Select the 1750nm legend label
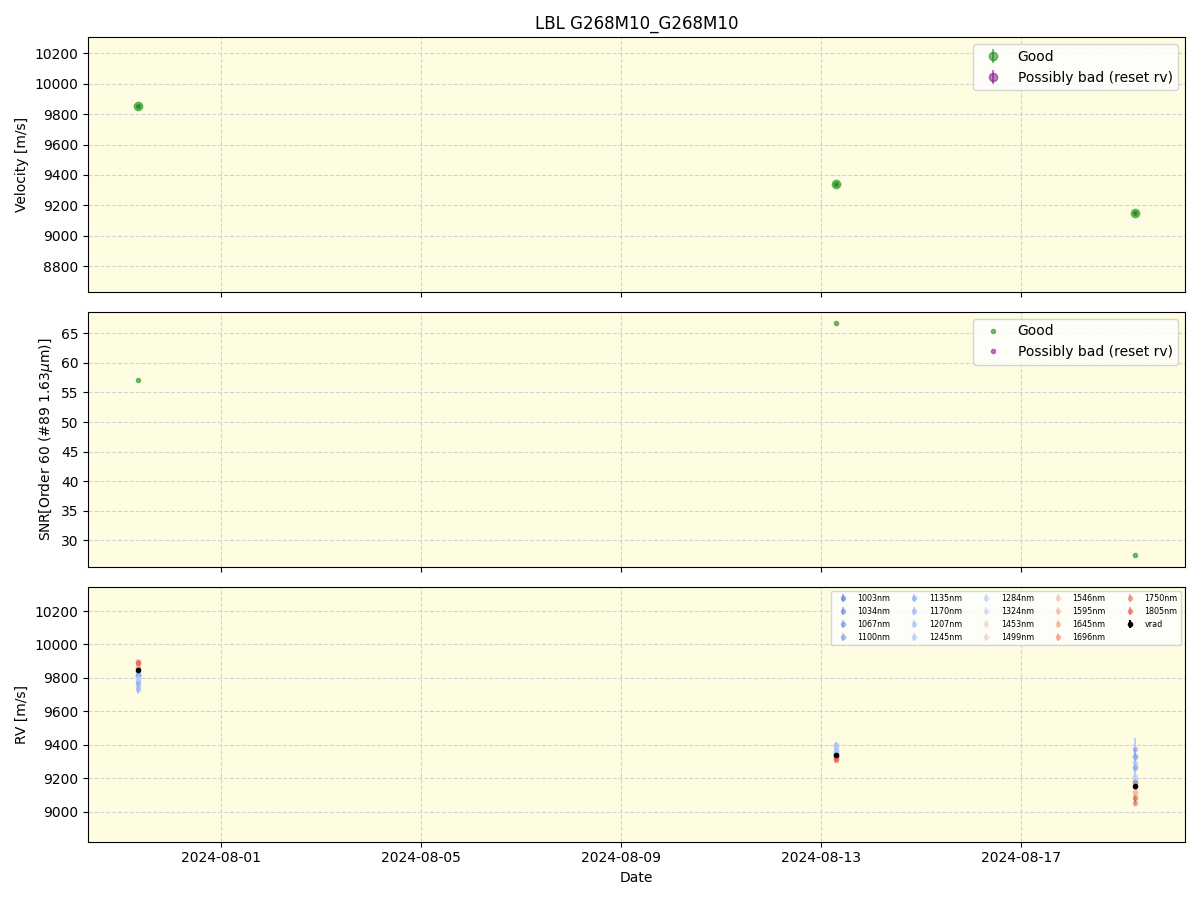 point(1161,598)
